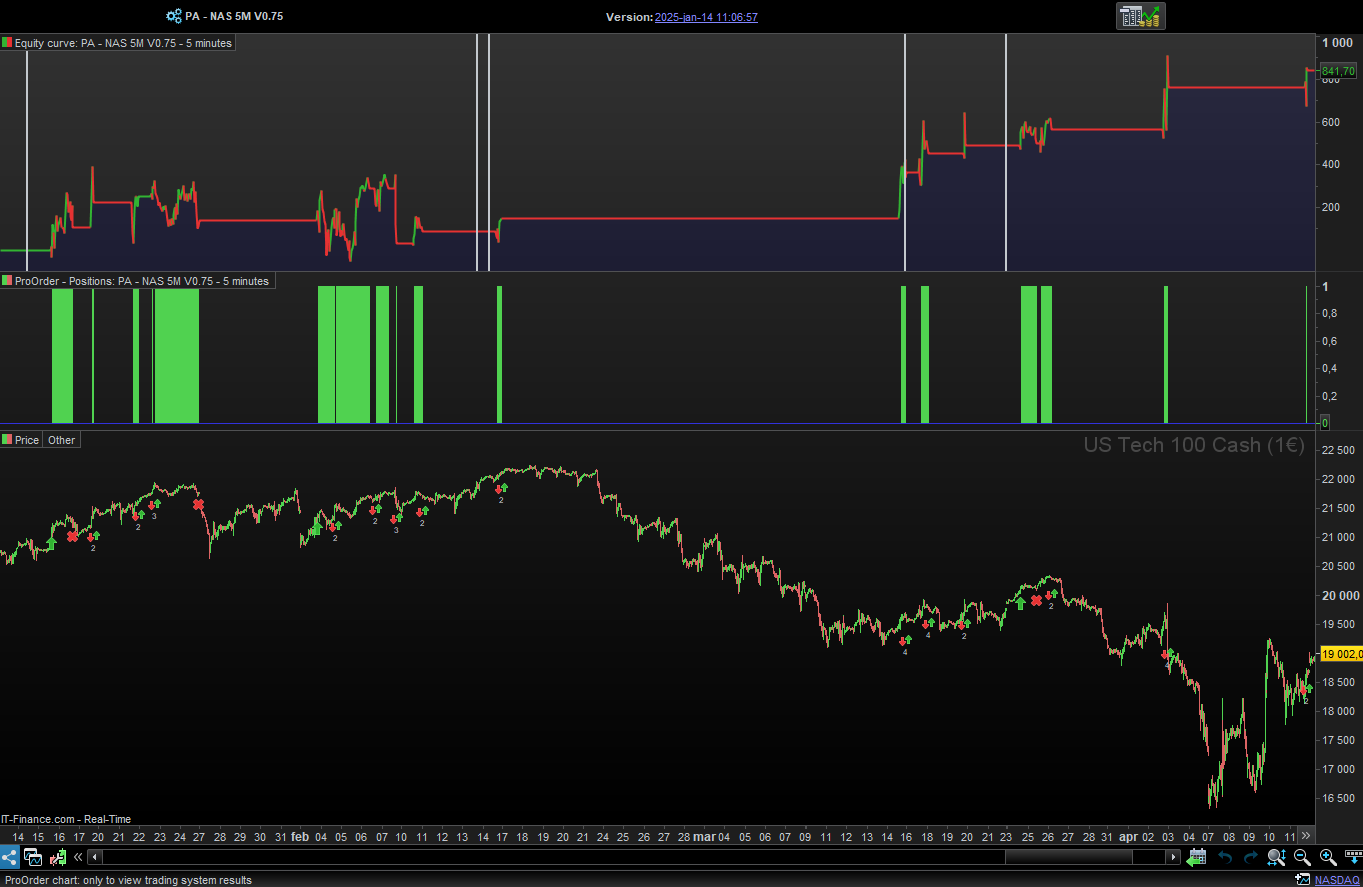Image resolution: width=1363 pixels, height=887 pixels.
Task: Click the ProOrder Positions panel color icon
Action: (7, 281)
